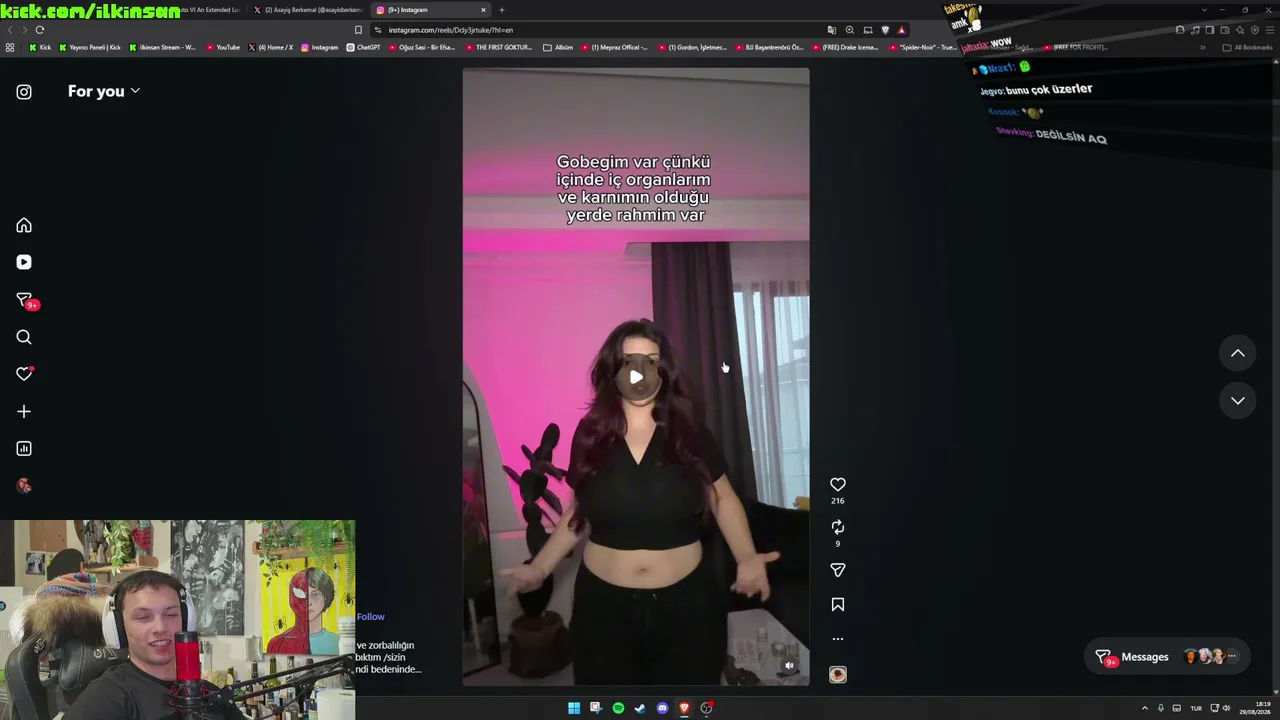Follow the reel's creator
Screen dimensions: 1280x720
click(x=370, y=617)
